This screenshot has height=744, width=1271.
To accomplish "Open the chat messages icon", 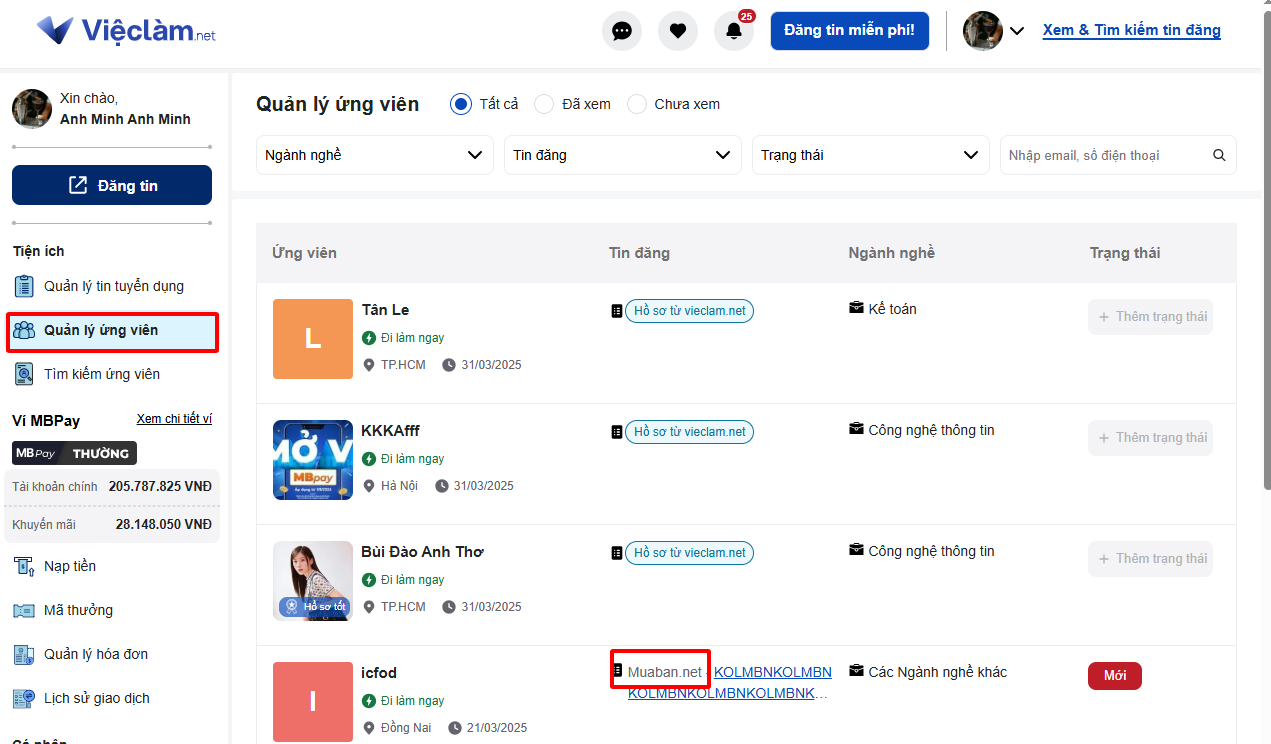I will pyautogui.click(x=622, y=31).
